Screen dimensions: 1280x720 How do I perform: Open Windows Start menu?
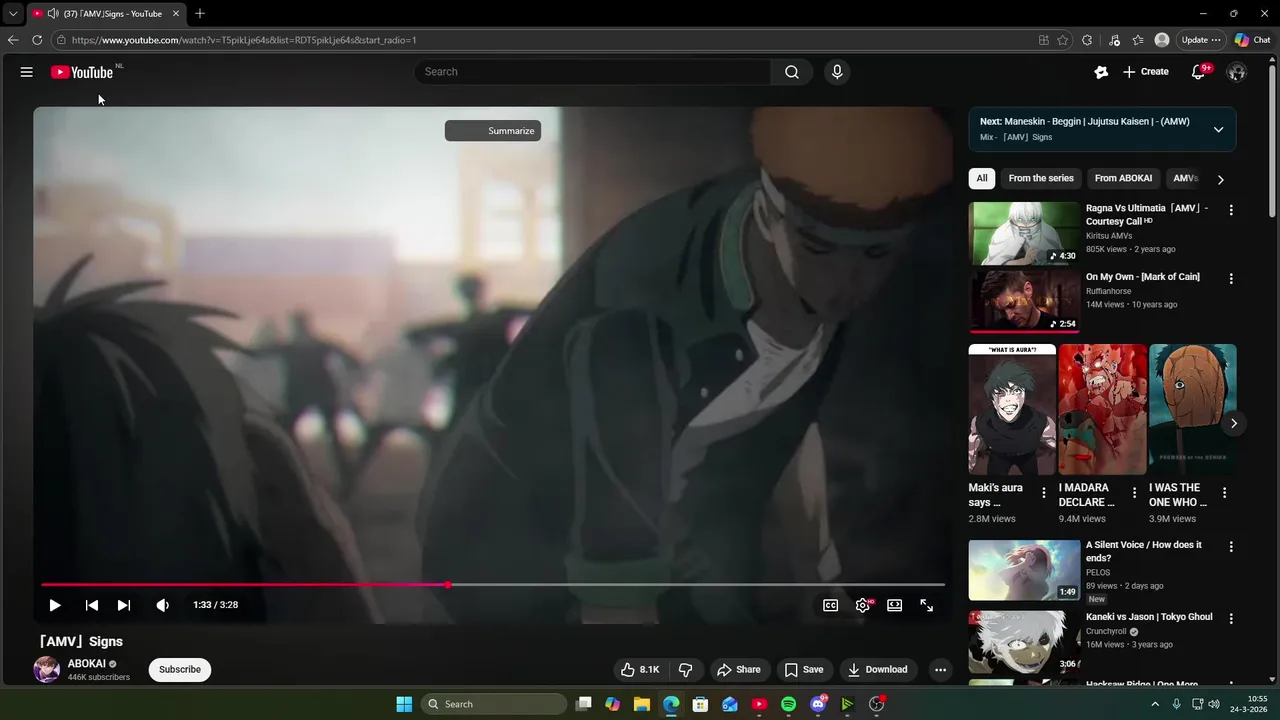click(404, 704)
